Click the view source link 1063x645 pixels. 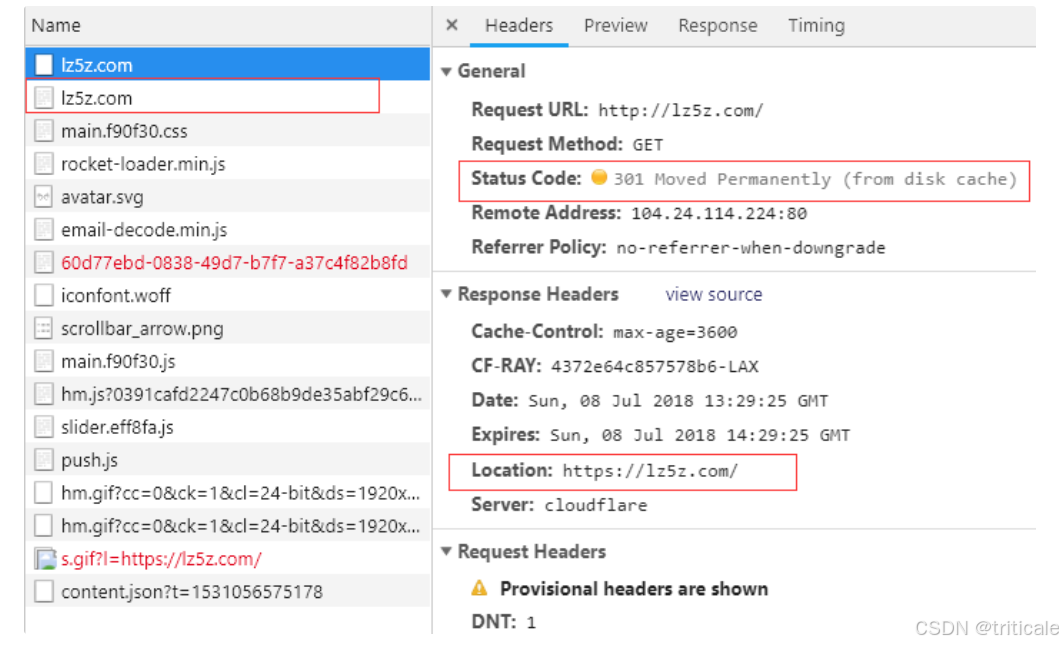tap(713, 294)
